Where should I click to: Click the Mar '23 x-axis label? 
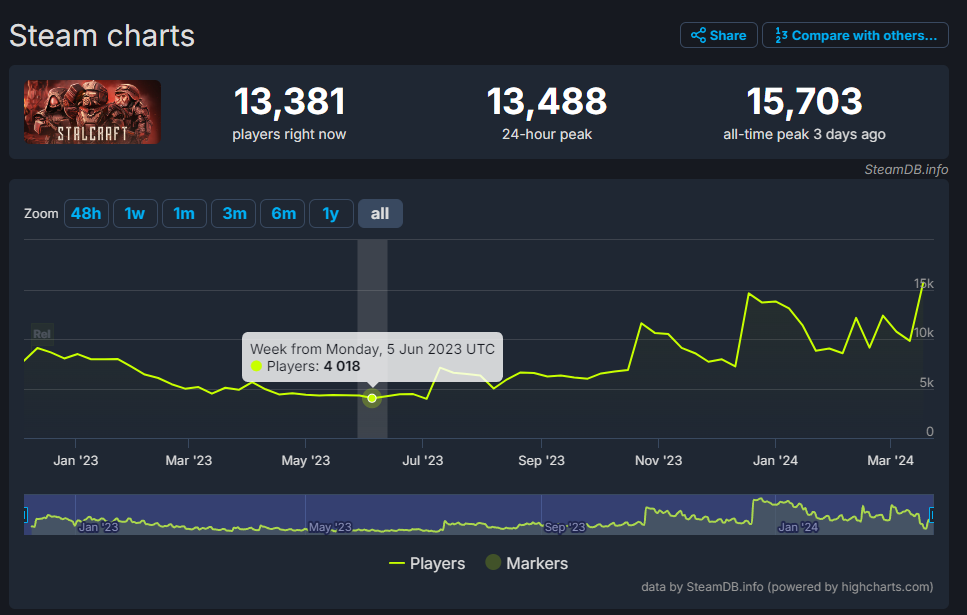[189, 461]
